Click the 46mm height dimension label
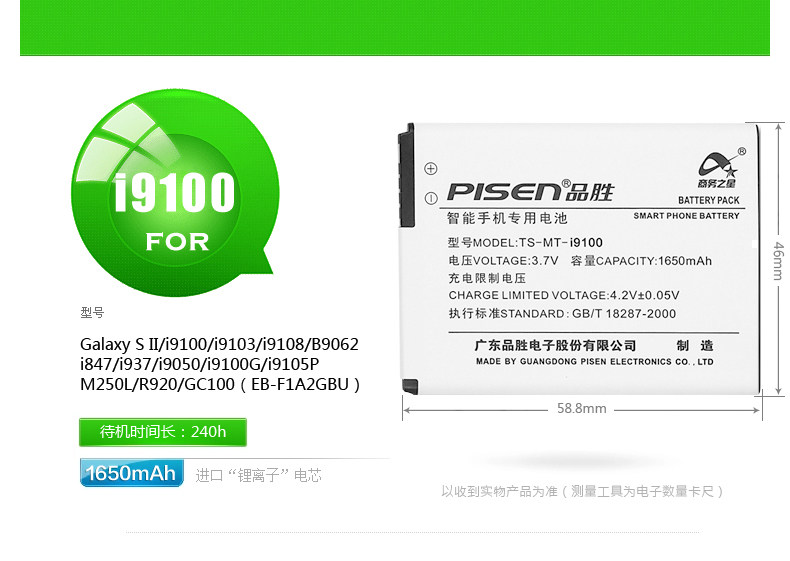 778,261
